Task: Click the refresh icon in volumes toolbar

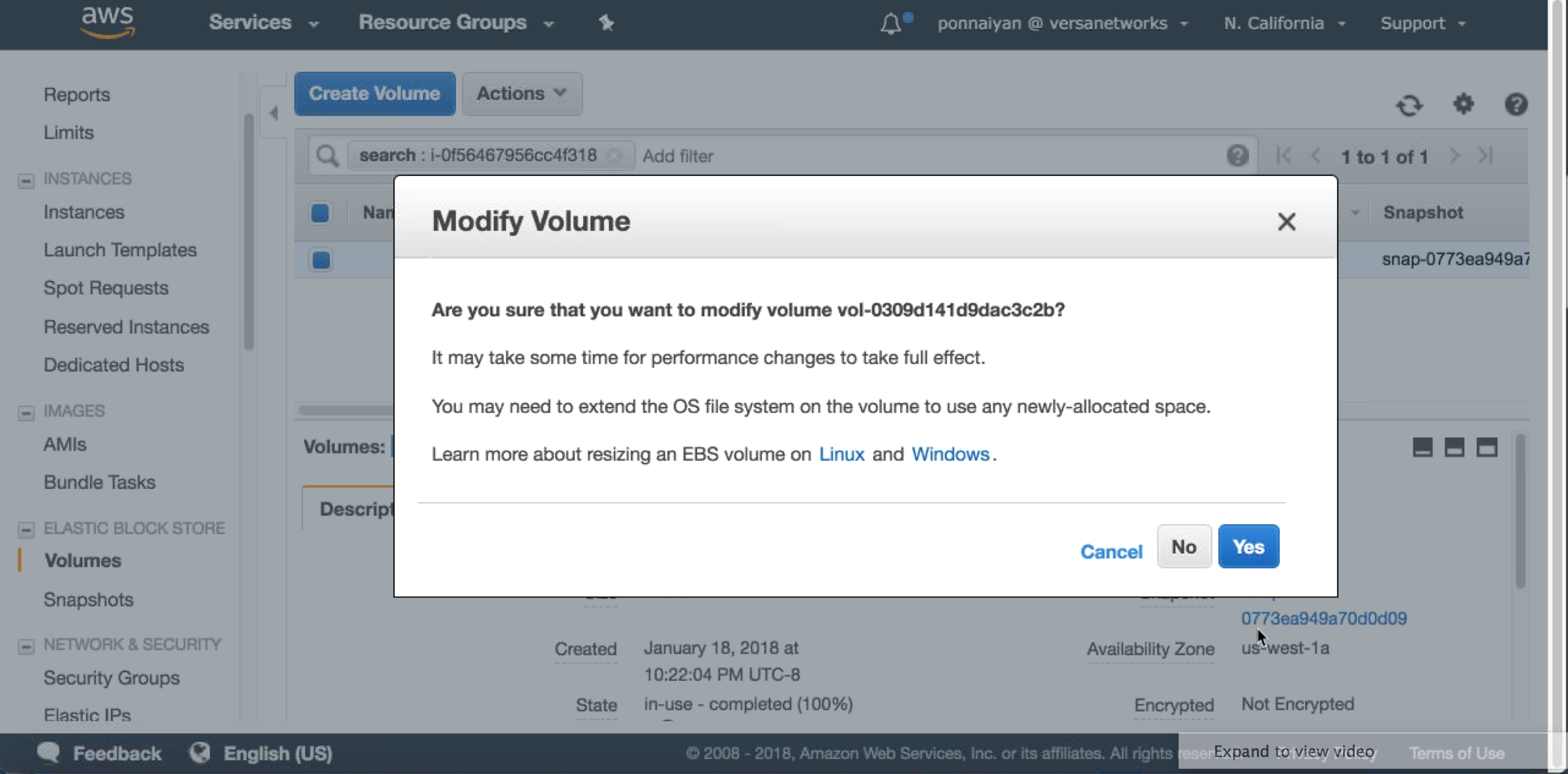Action: [x=1409, y=105]
